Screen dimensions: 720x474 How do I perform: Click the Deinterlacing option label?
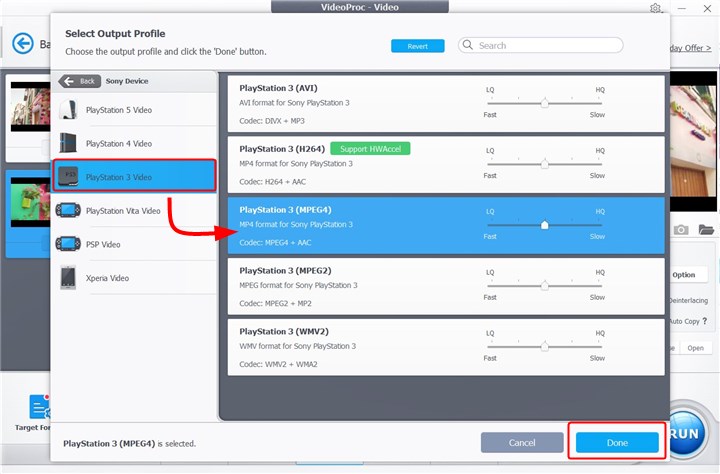688,300
